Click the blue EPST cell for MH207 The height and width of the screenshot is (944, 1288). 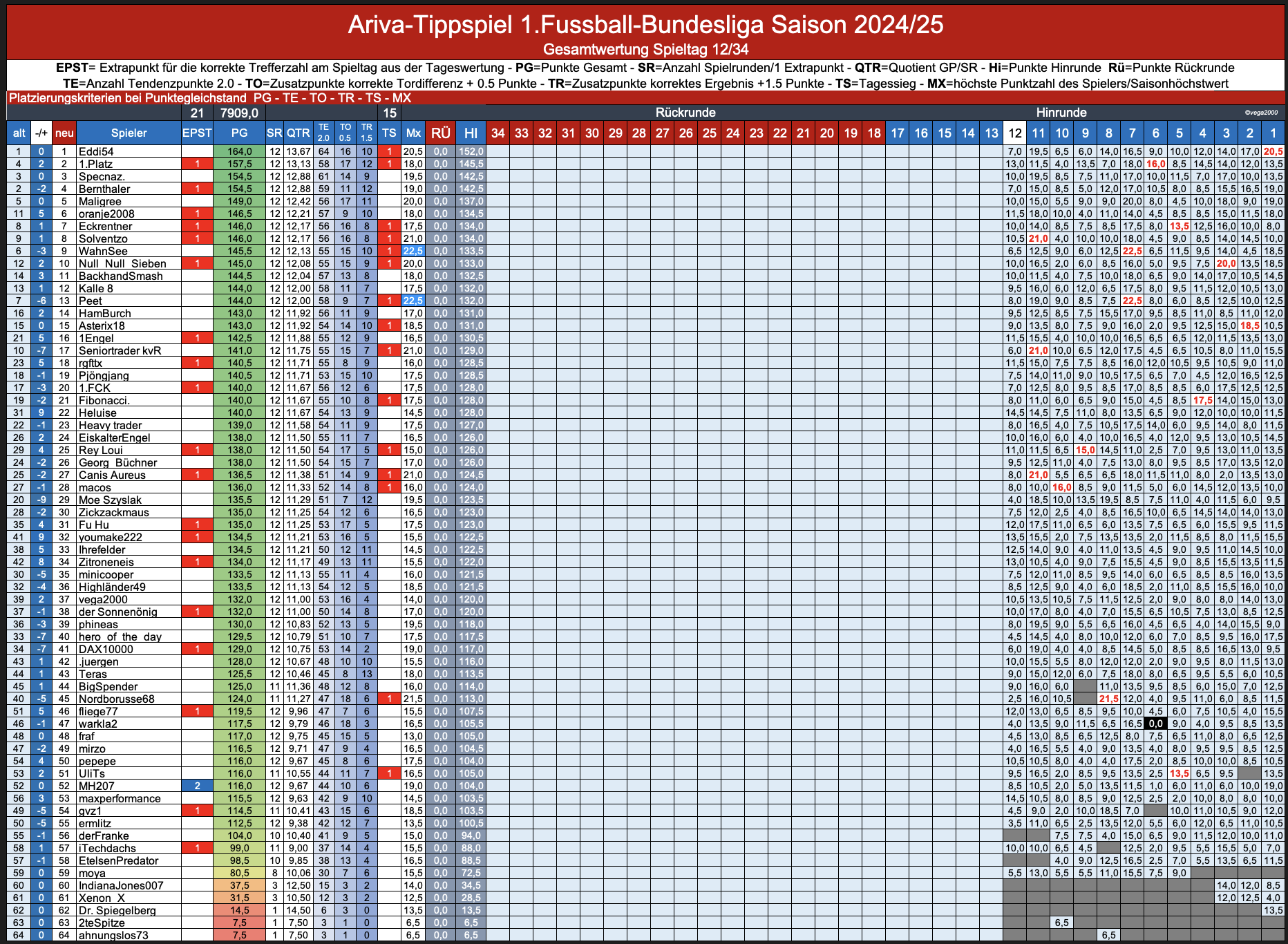point(197,786)
